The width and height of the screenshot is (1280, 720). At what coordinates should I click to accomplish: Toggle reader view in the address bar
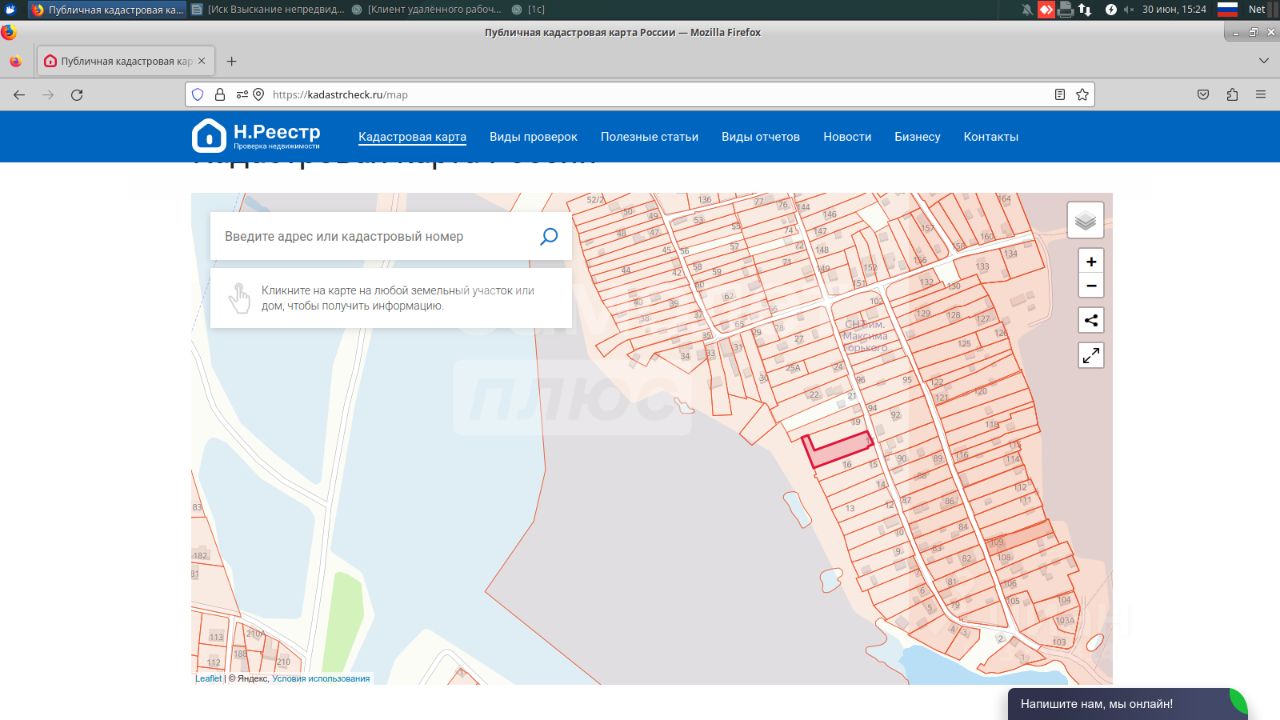[x=1060, y=95]
